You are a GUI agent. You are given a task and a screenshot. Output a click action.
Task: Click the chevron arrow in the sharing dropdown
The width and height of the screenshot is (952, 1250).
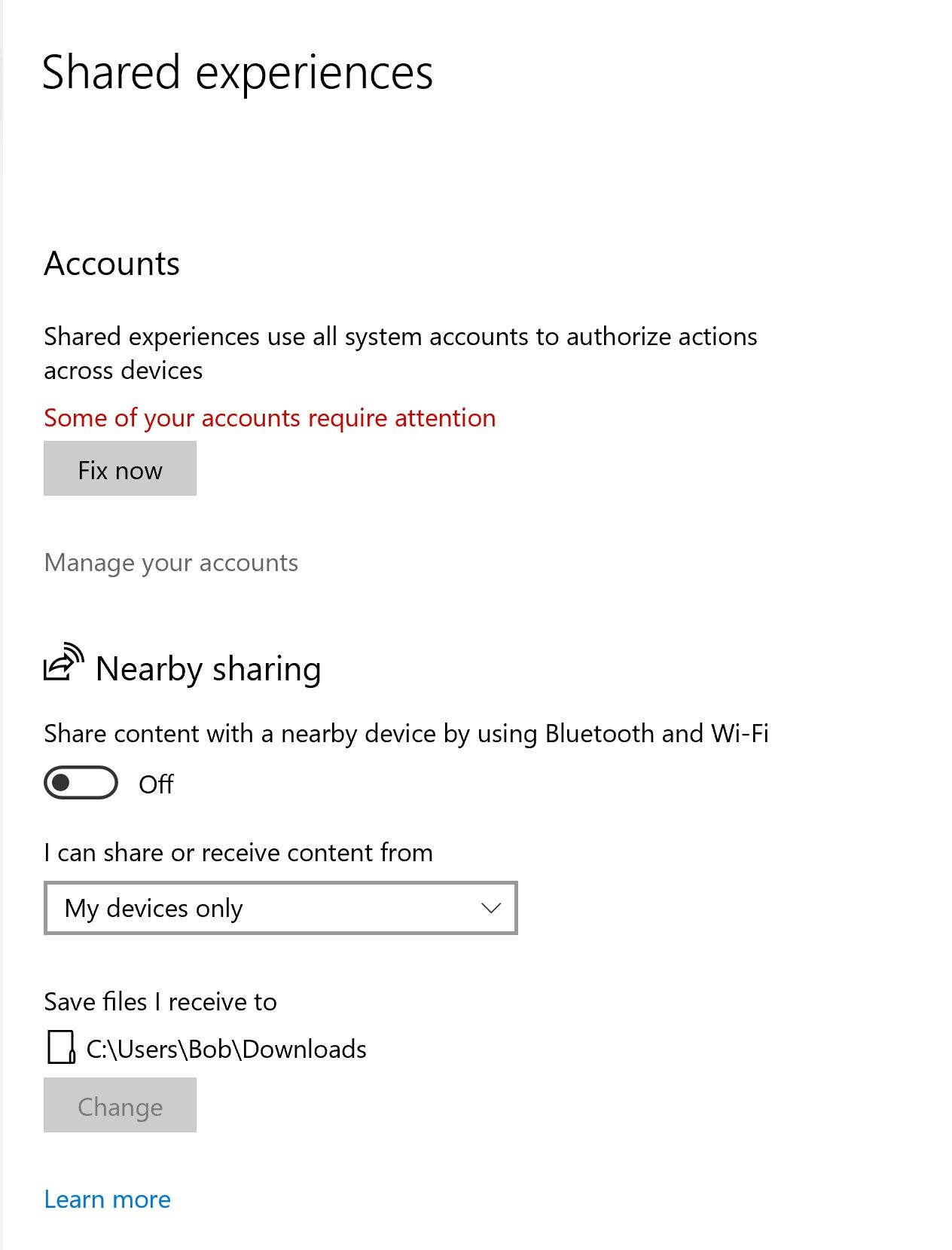[491, 908]
